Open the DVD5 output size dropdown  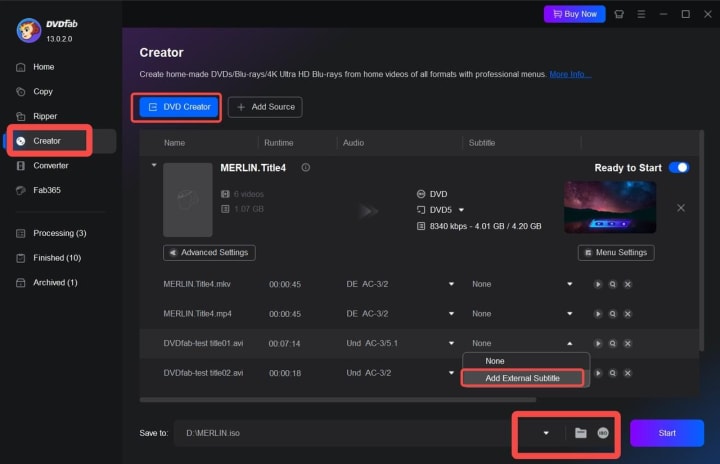[x=461, y=210]
